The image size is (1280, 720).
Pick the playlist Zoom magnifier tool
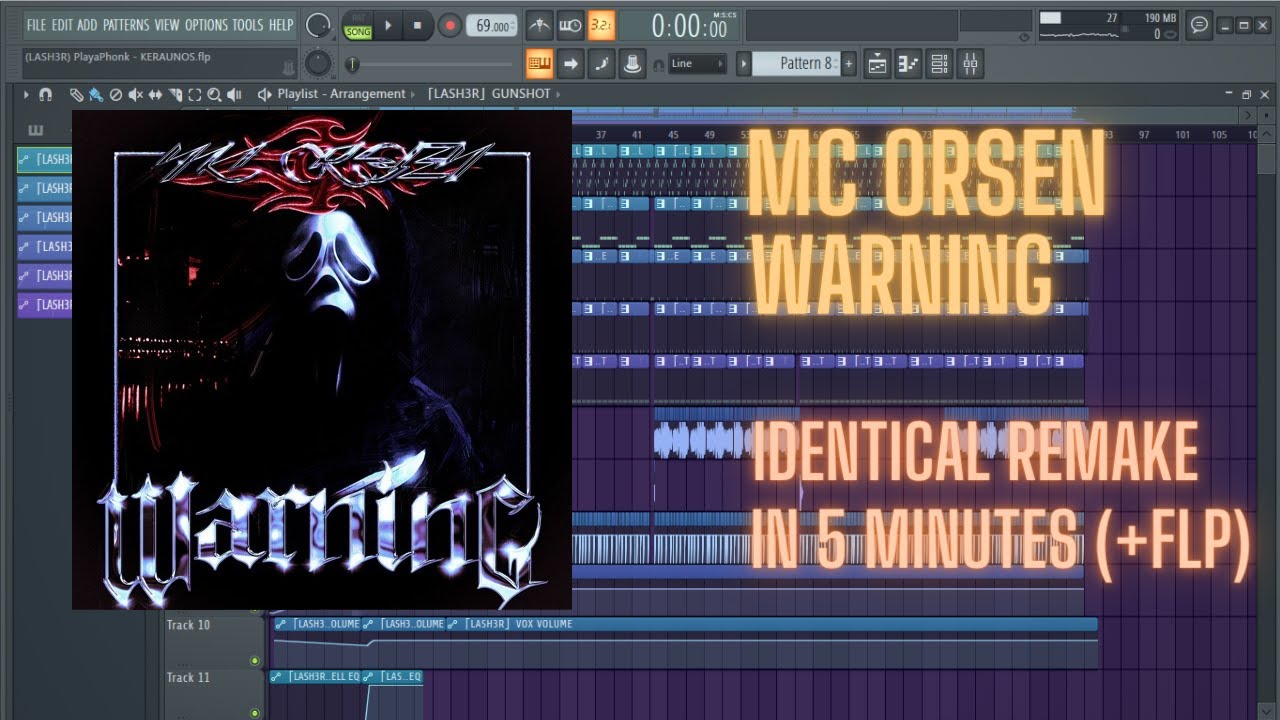pos(214,94)
